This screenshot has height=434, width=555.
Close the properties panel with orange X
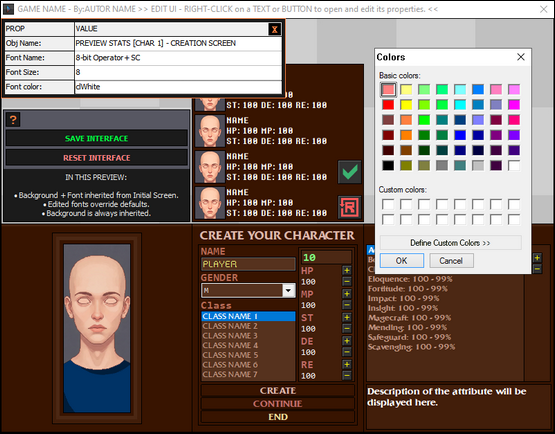click(275, 29)
